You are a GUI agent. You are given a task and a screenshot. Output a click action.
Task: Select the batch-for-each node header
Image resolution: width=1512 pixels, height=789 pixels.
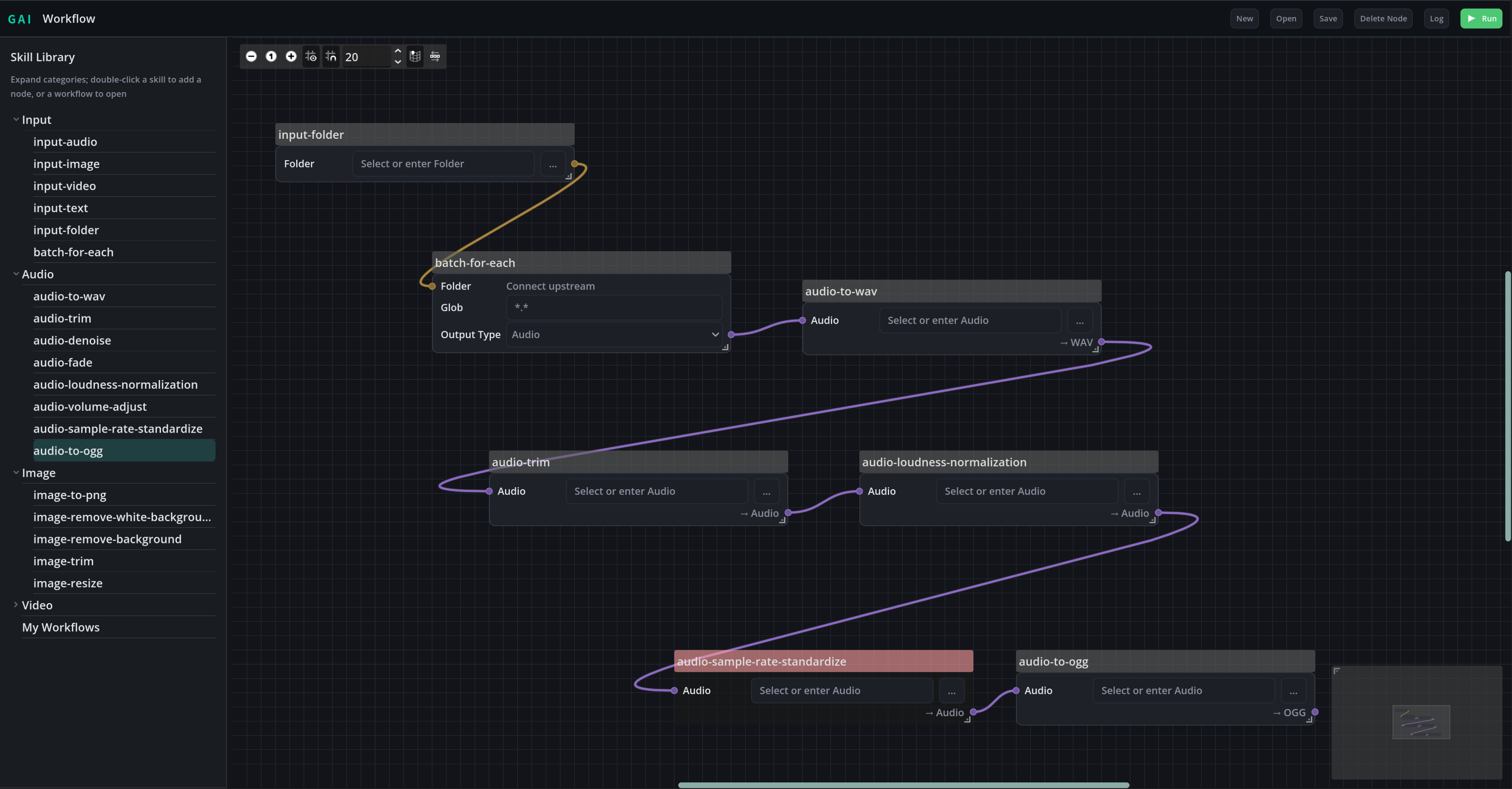tap(582, 263)
